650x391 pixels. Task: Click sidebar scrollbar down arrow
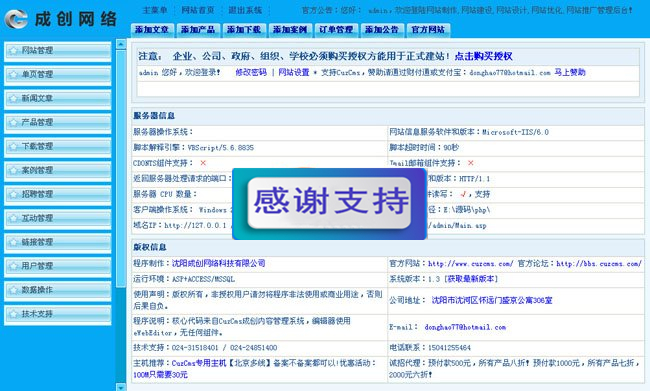[x=121, y=387]
